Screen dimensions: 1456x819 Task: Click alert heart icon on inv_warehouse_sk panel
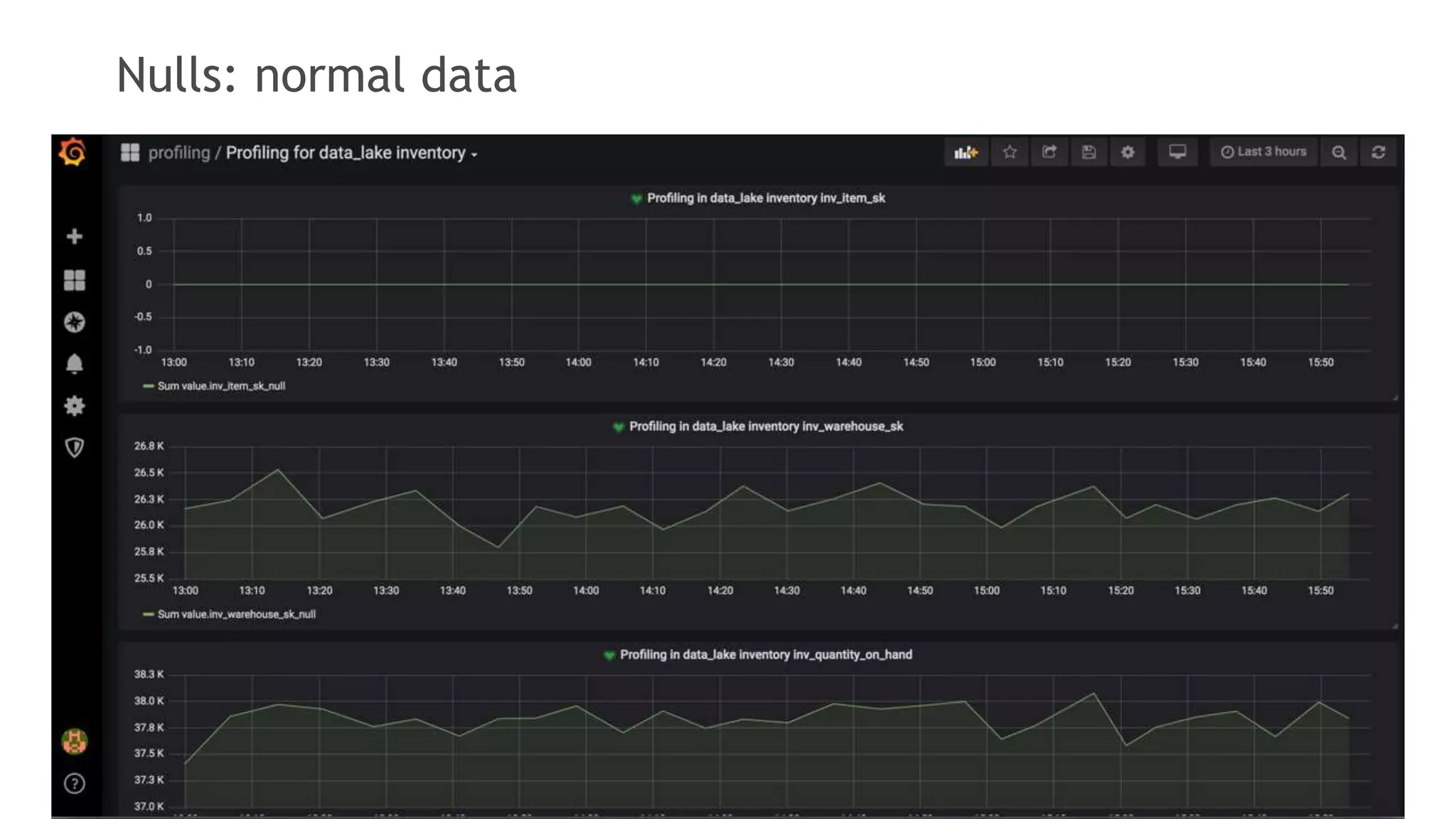618,427
